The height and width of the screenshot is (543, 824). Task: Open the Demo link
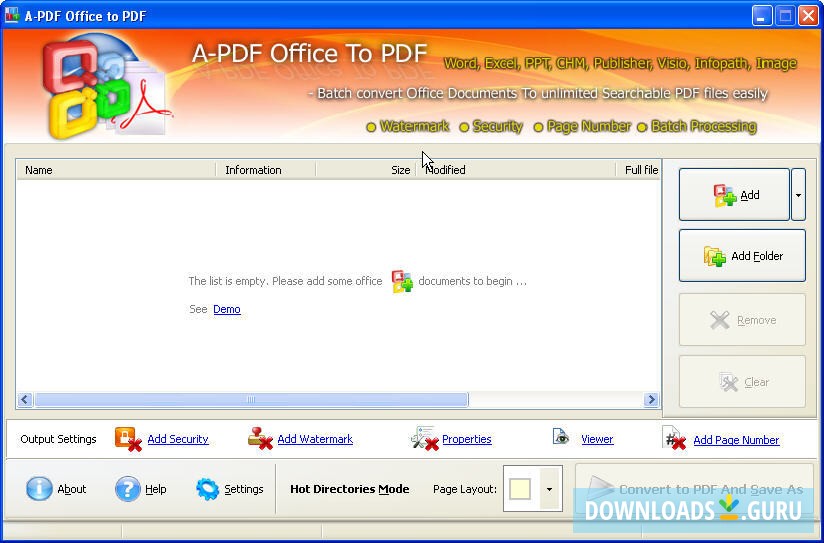coord(226,309)
